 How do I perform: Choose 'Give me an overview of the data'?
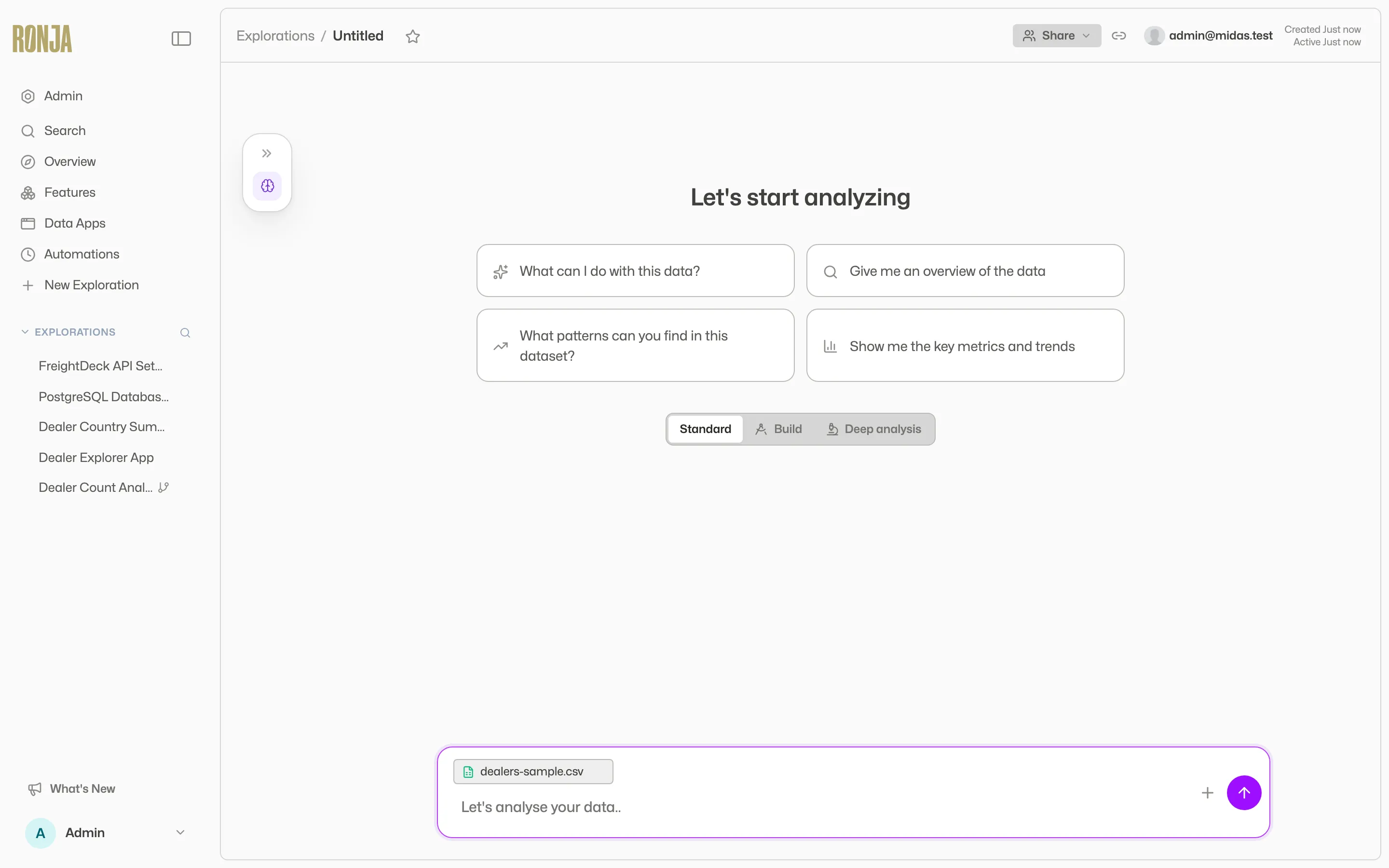[965, 271]
